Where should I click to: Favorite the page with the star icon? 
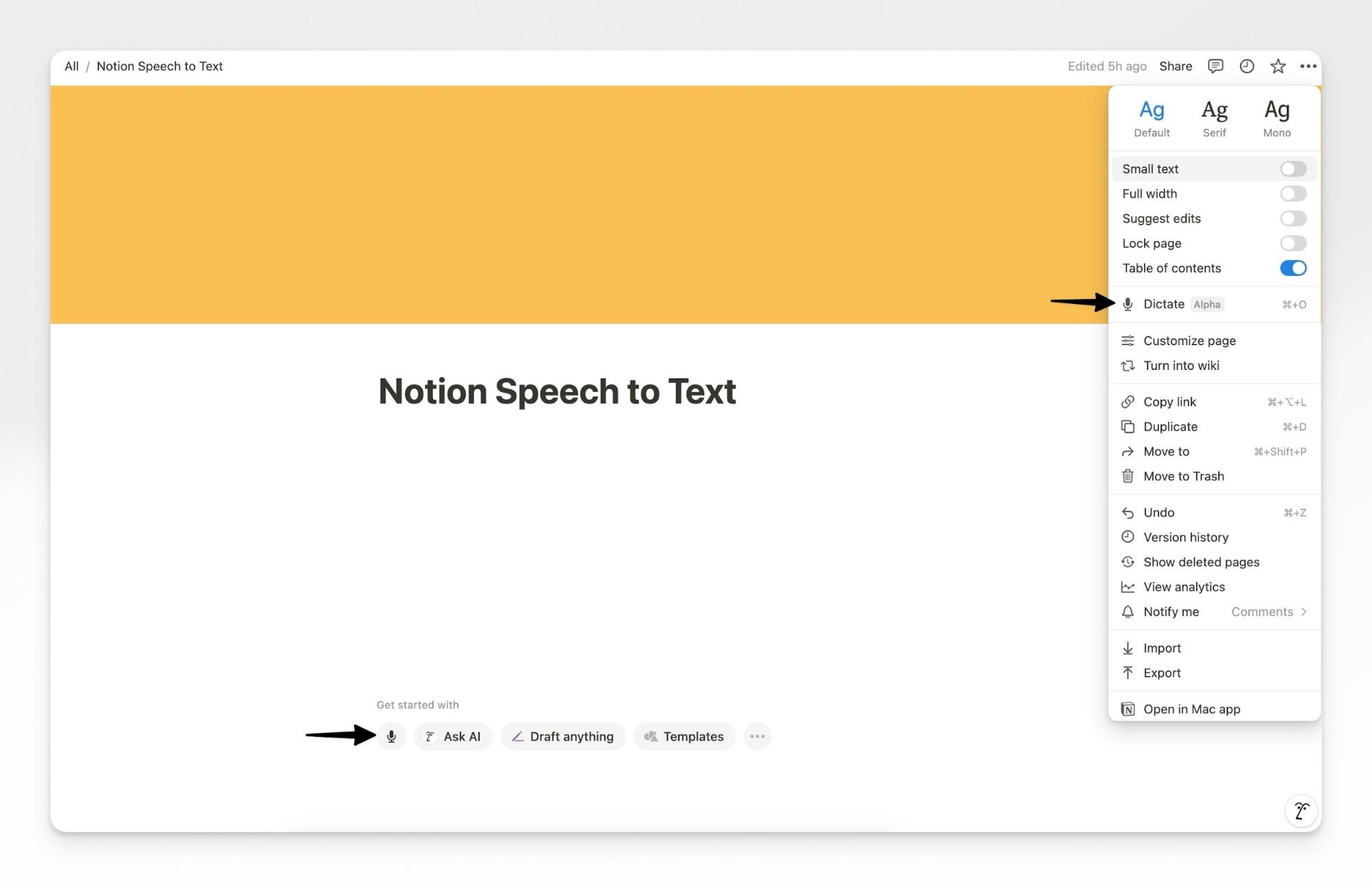pos(1277,66)
